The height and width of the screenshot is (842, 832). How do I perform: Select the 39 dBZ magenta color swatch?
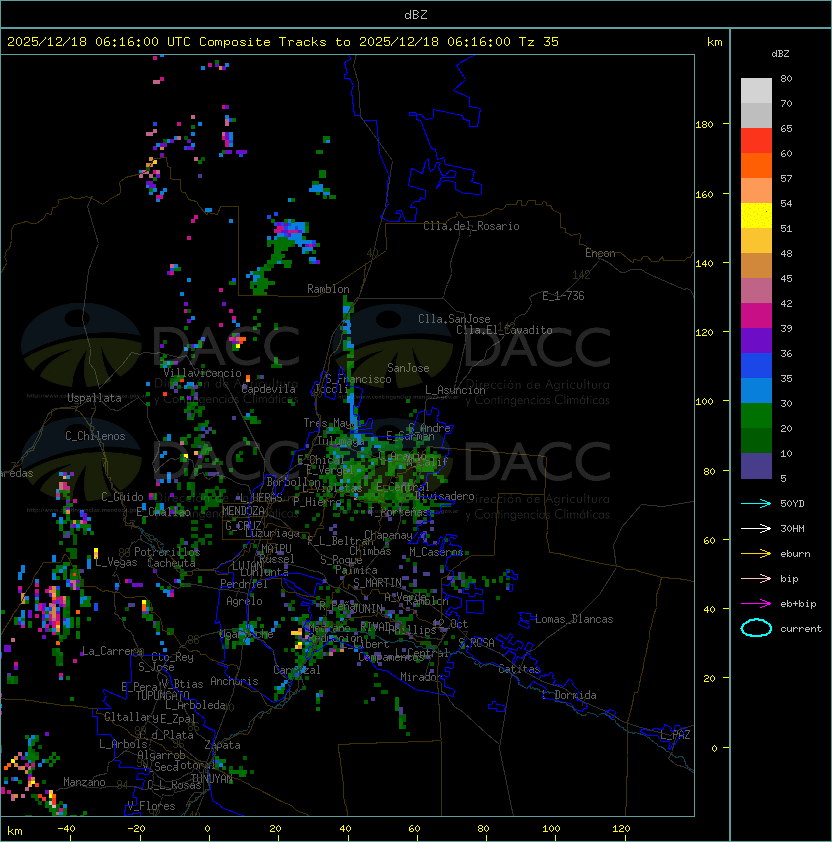(x=756, y=316)
